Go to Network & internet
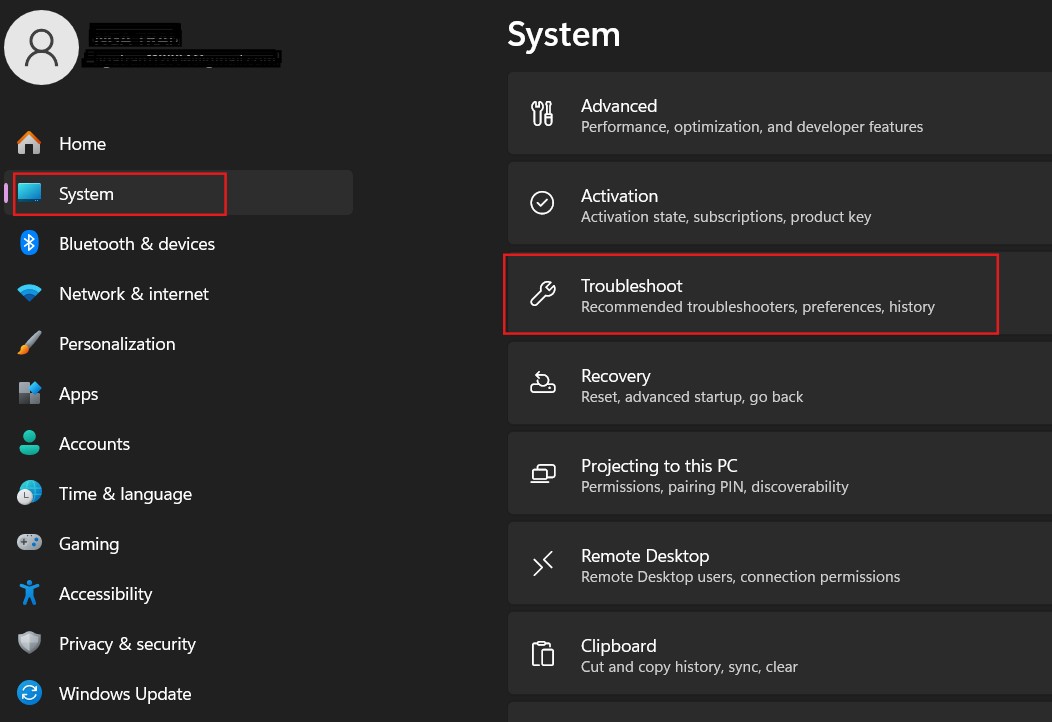The height and width of the screenshot is (722, 1052). tap(178, 293)
